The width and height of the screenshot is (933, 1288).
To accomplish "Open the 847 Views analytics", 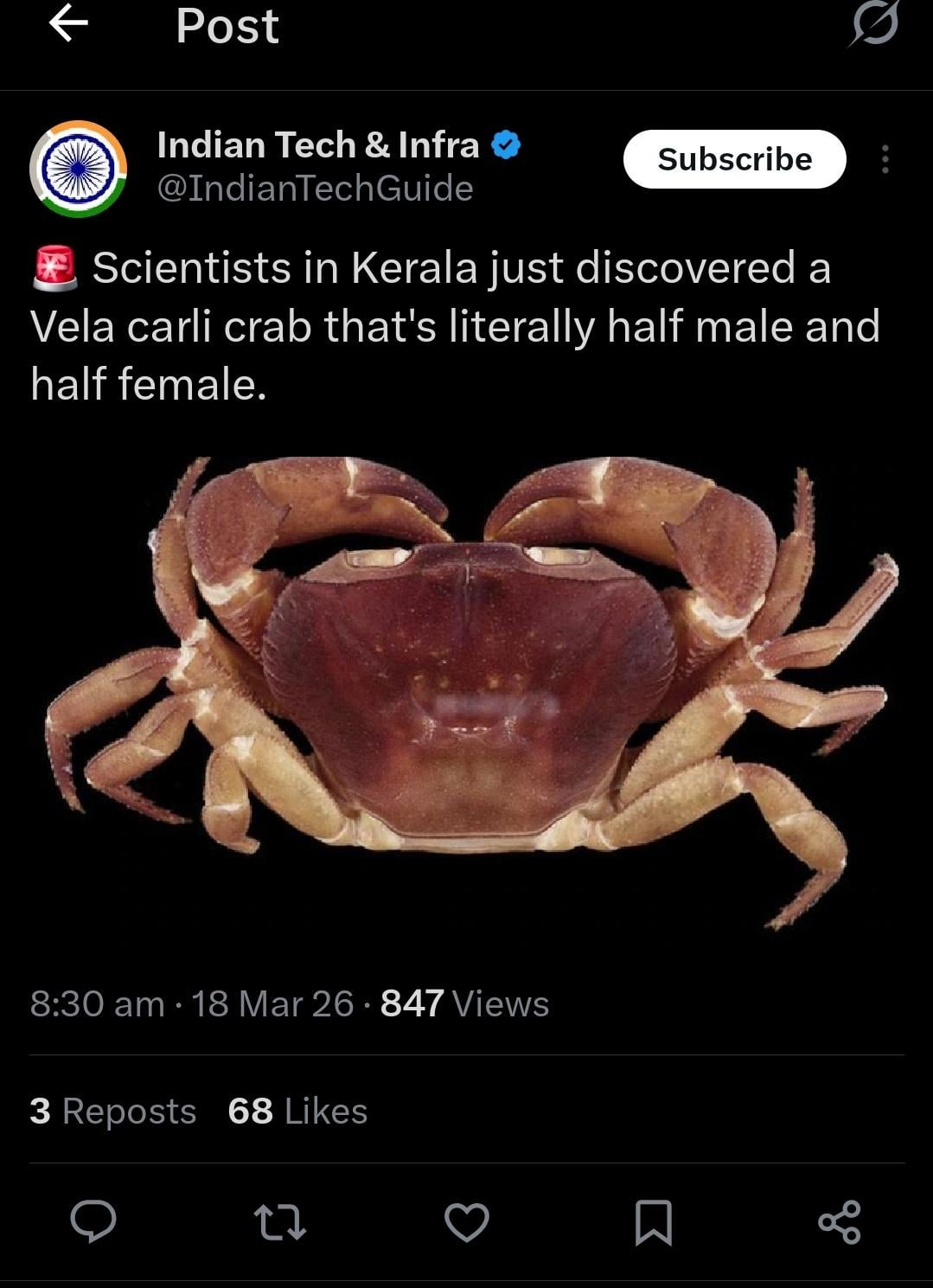I will point(464,1003).
